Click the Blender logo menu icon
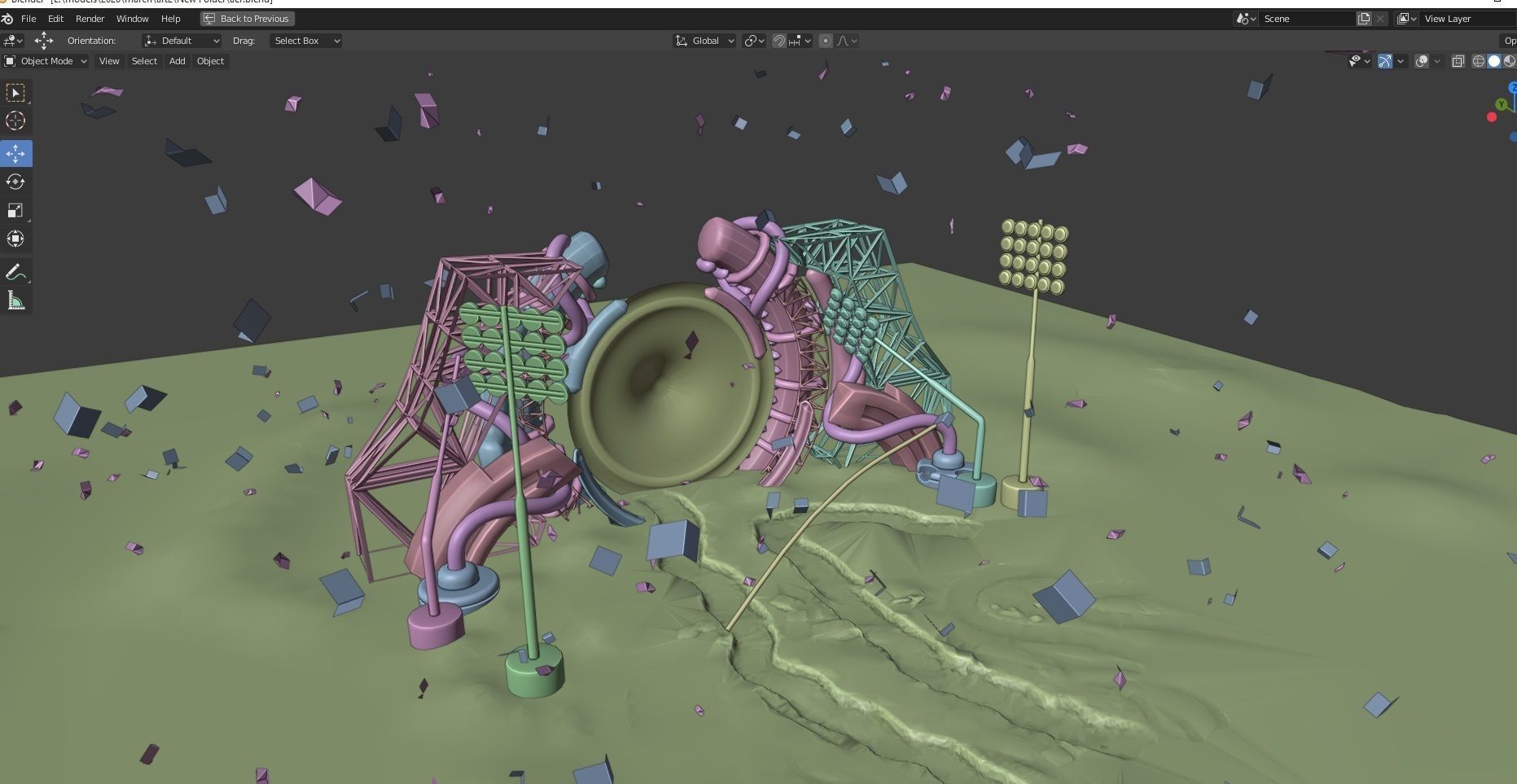This screenshot has width=1517, height=784. pyautogui.click(x=7, y=19)
